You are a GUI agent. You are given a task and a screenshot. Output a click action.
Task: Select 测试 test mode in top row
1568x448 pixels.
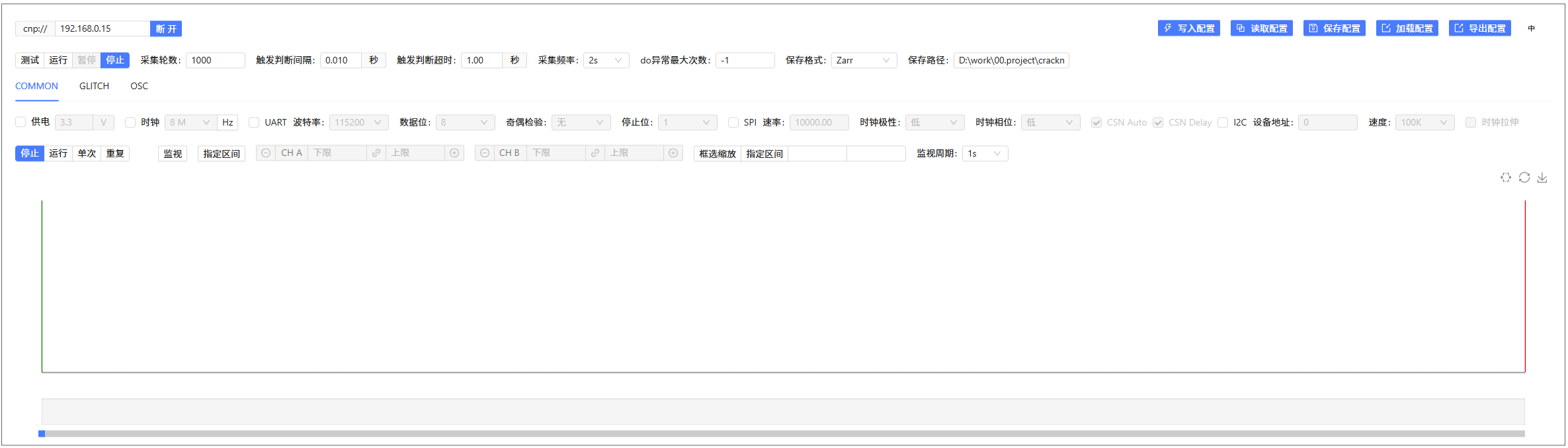click(30, 60)
